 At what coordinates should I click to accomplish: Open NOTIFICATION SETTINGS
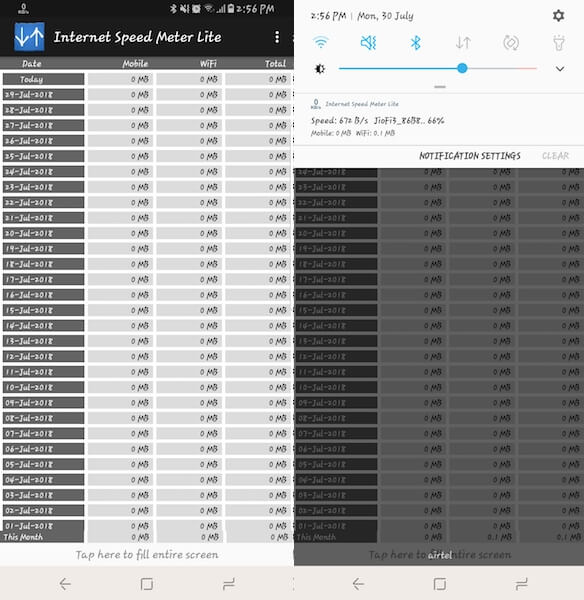(x=470, y=156)
